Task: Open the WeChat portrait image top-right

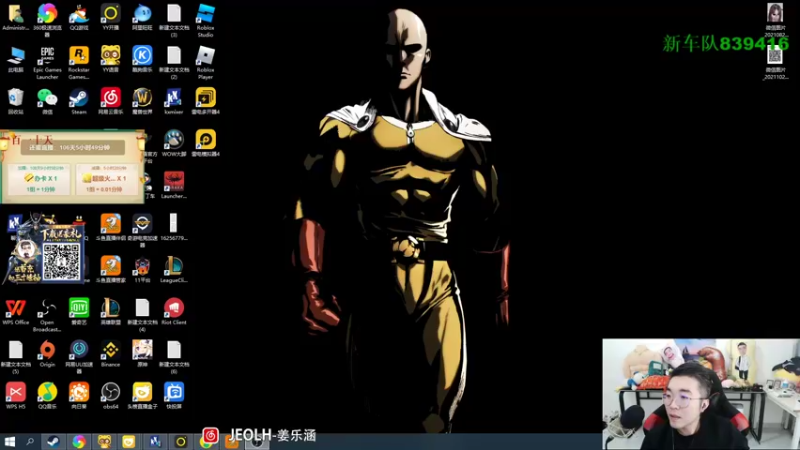Action: (774, 19)
